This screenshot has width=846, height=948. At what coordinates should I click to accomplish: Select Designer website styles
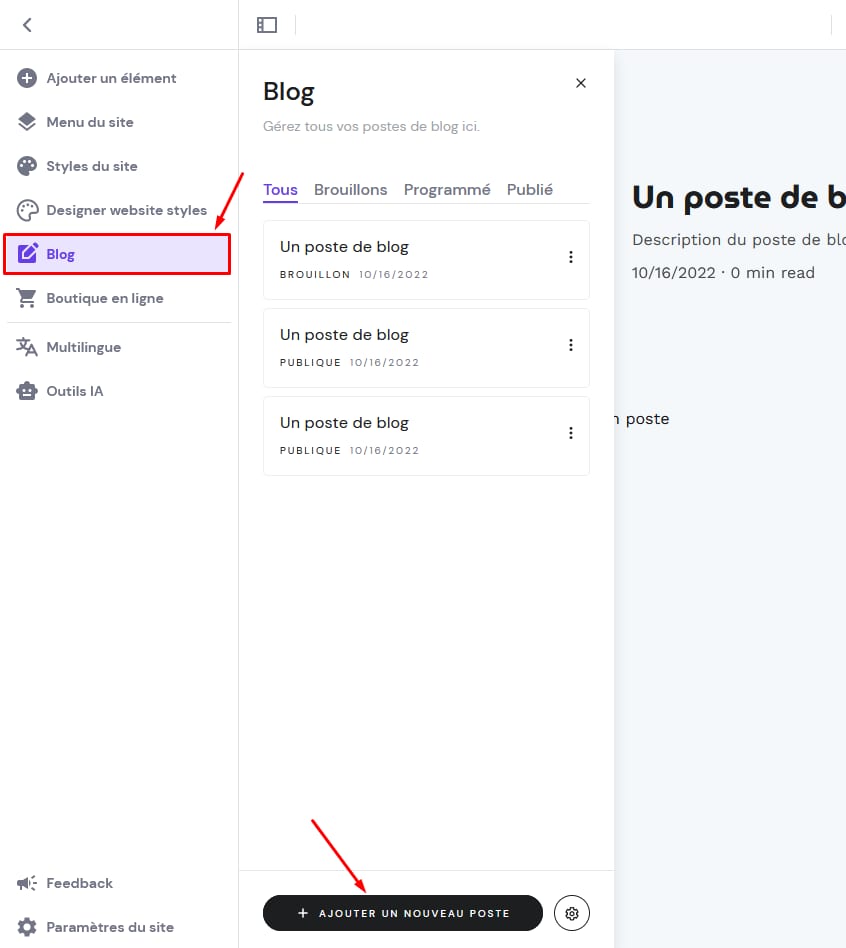click(x=126, y=210)
